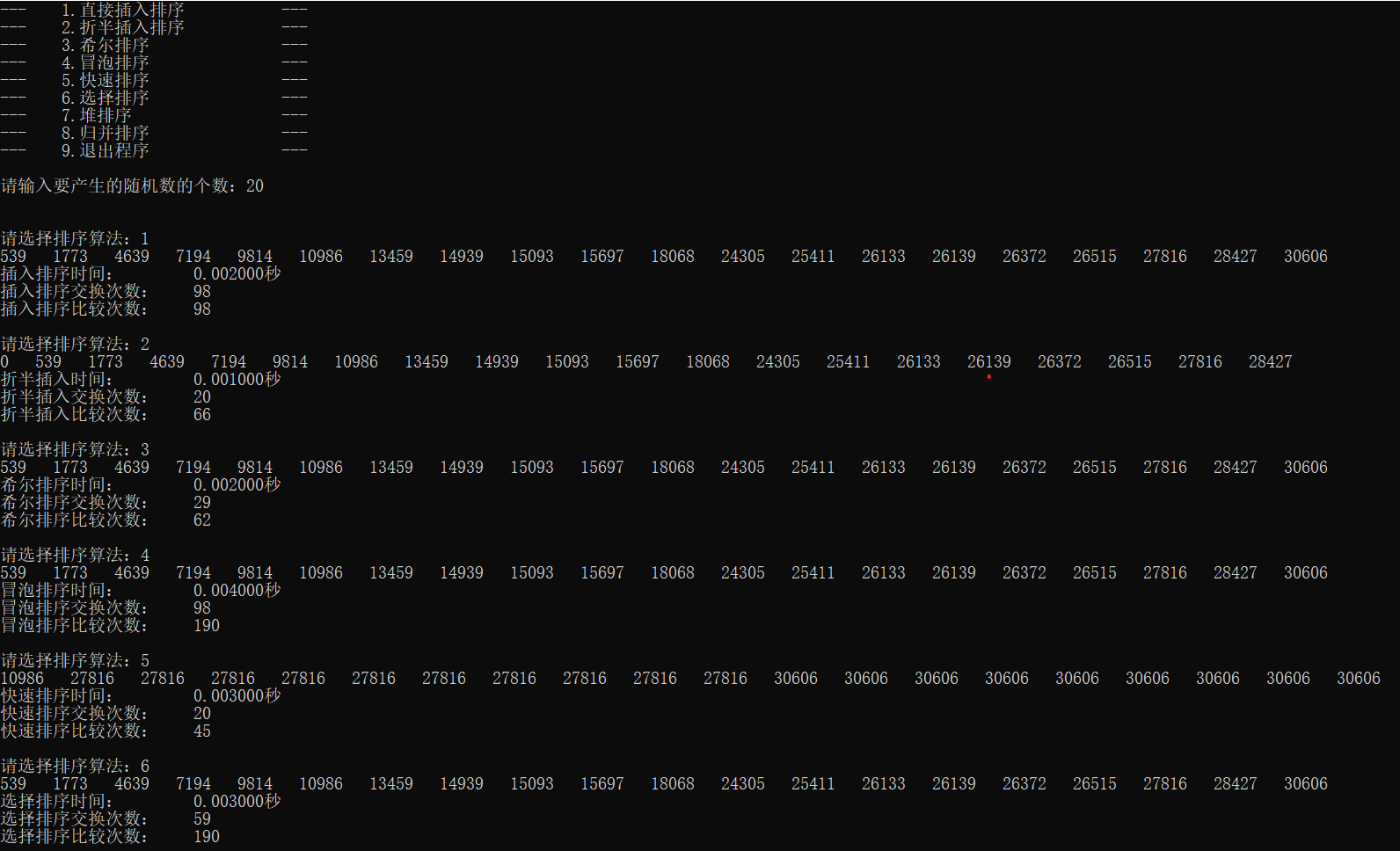
Task: Click menu line '6.选择排序'
Action: coord(106,98)
